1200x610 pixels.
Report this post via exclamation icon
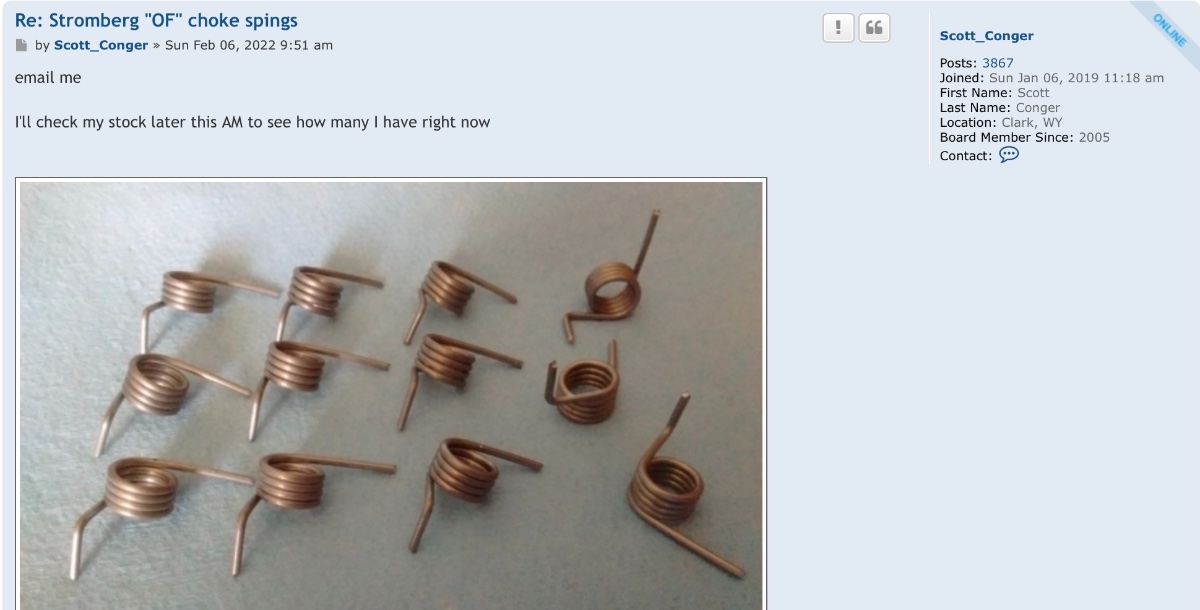pyautogui.click(x=838, y=28)
